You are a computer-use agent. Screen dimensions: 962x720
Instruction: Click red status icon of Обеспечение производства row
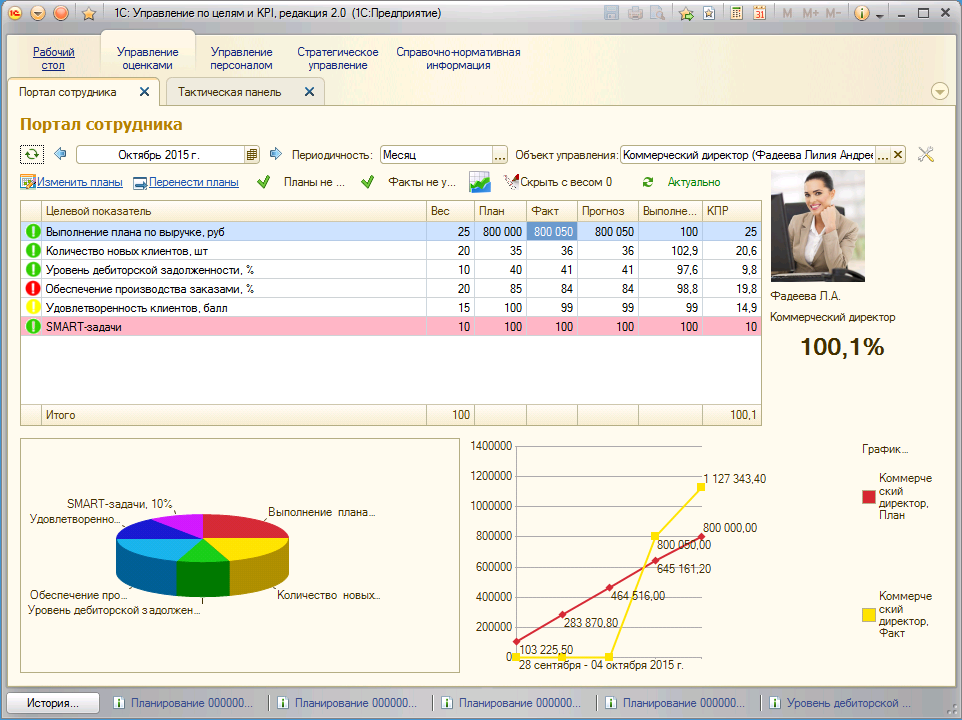pyautogui.click(x=33, y=289)
